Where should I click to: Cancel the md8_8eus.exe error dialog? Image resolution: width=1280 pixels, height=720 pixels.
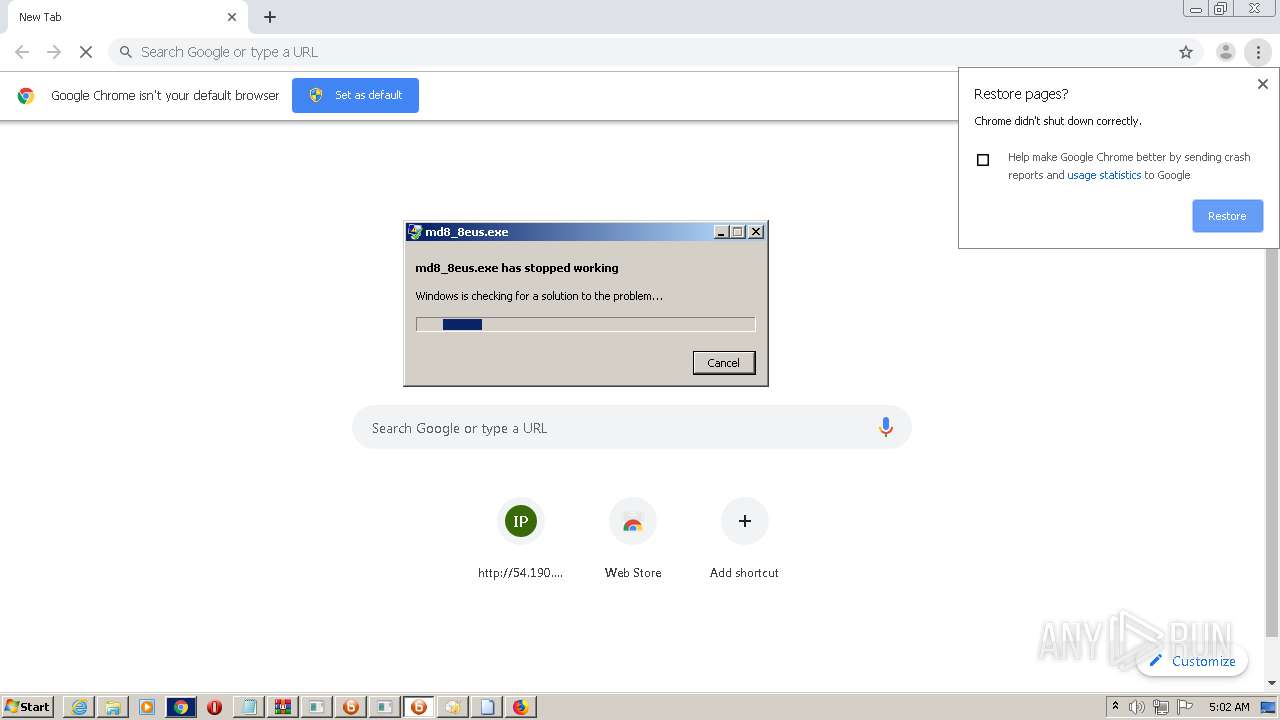(x=724, y=363)
